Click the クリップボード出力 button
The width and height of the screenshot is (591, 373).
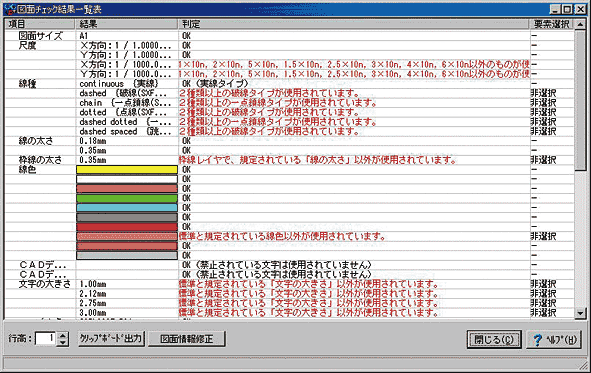111,338
